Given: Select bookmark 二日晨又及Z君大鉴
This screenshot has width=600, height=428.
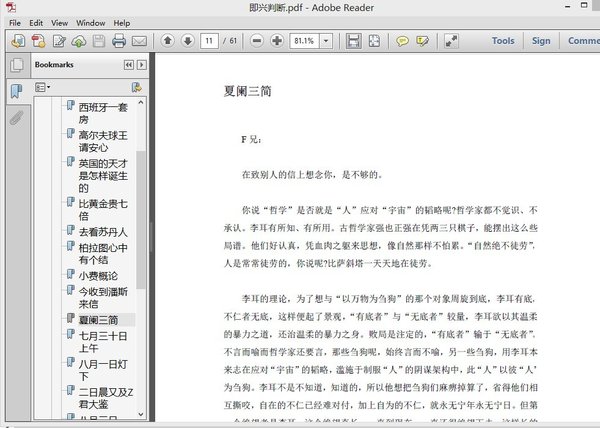Looking at the screenshot, I should pyautogui.click(x=106, y=398).
